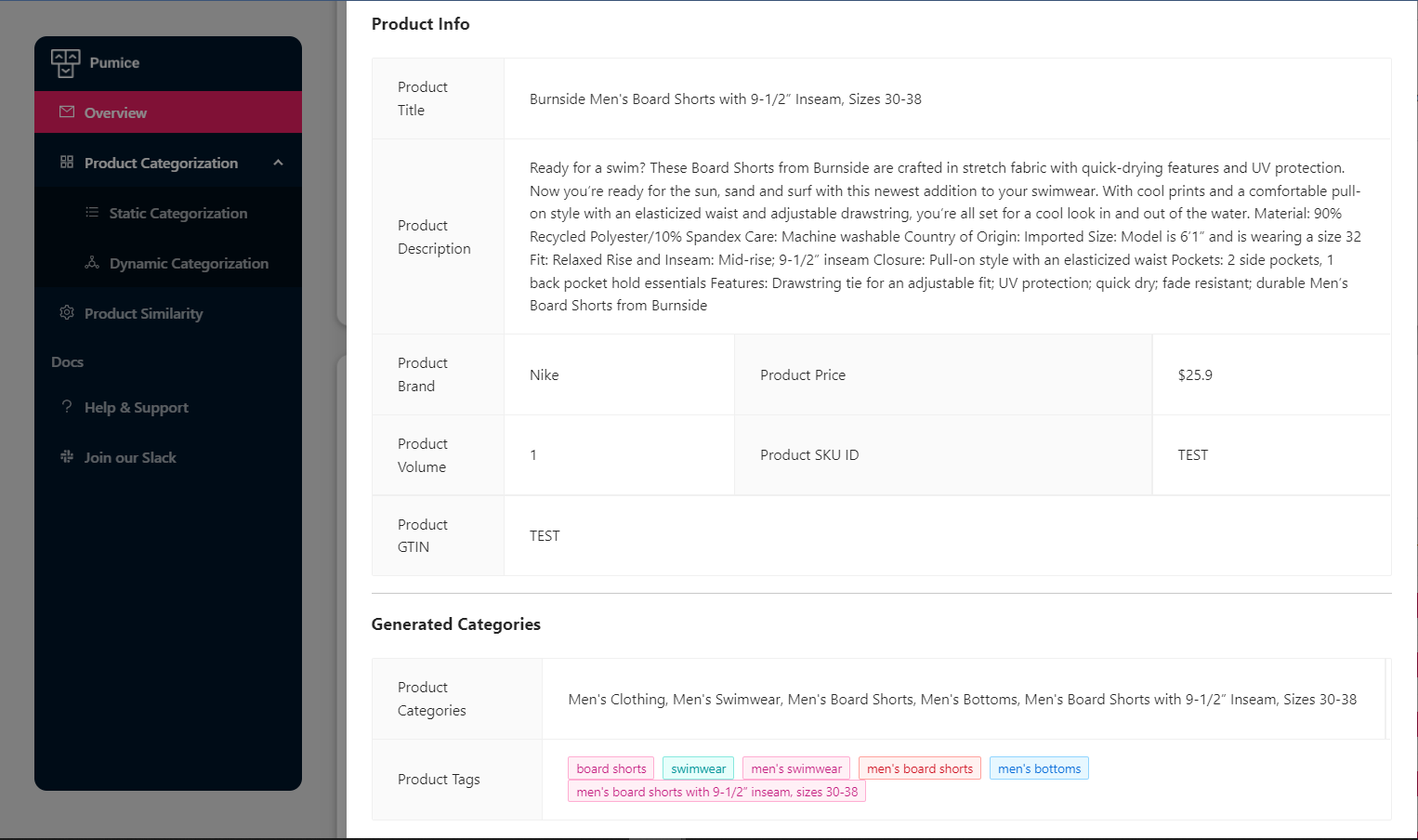1418x840 pixels.
Task: Click the list icon beside Static Categorization
Action: (92, 213)
